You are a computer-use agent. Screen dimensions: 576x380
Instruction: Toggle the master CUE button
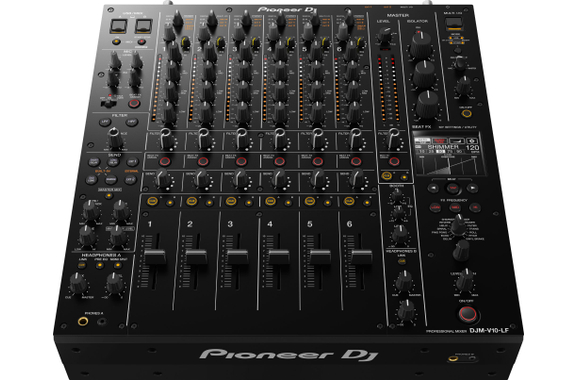(386, 176)
